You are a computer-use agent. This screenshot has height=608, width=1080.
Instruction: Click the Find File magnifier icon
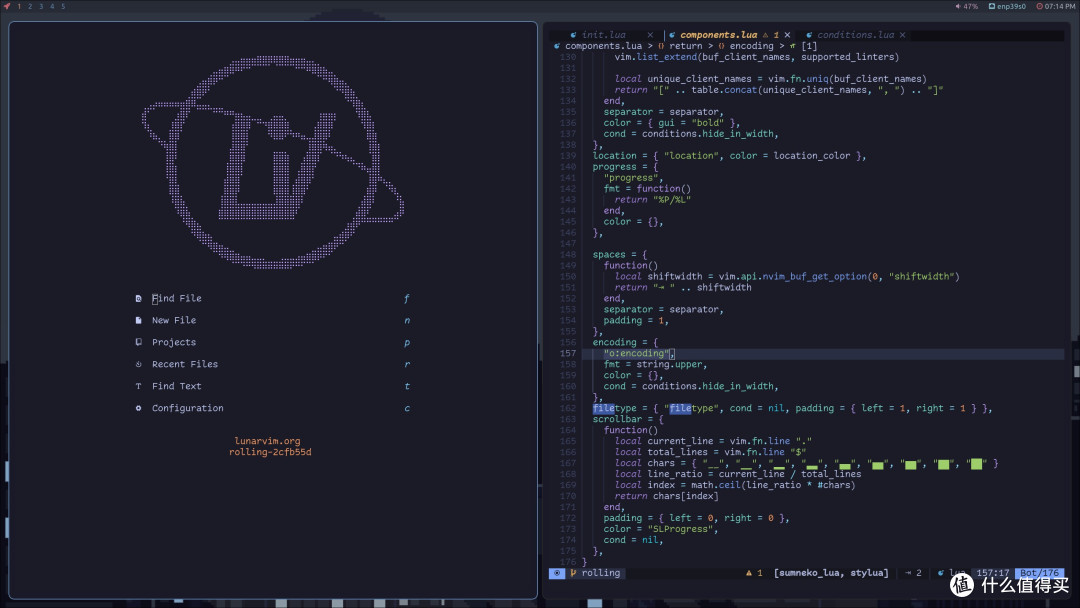(138, 298)
